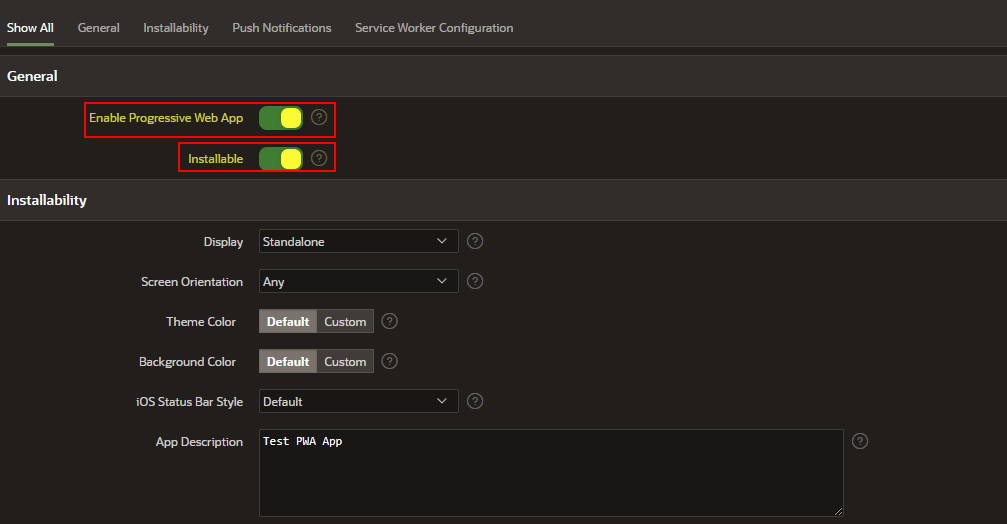View help for Background Color
The height and width of the screenshot is (524, 1007).
389,362
